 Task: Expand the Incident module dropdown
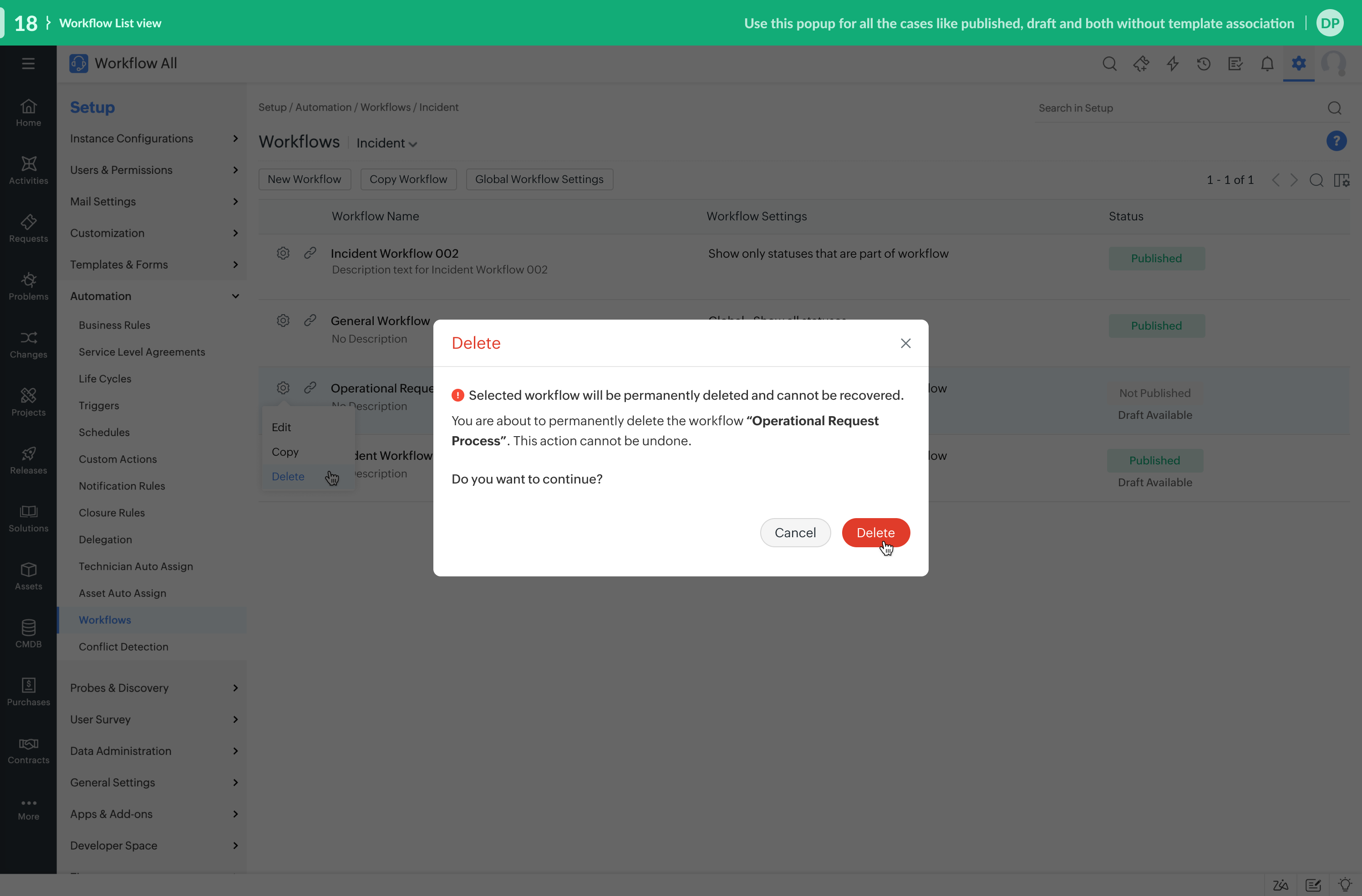coord(387,144)
